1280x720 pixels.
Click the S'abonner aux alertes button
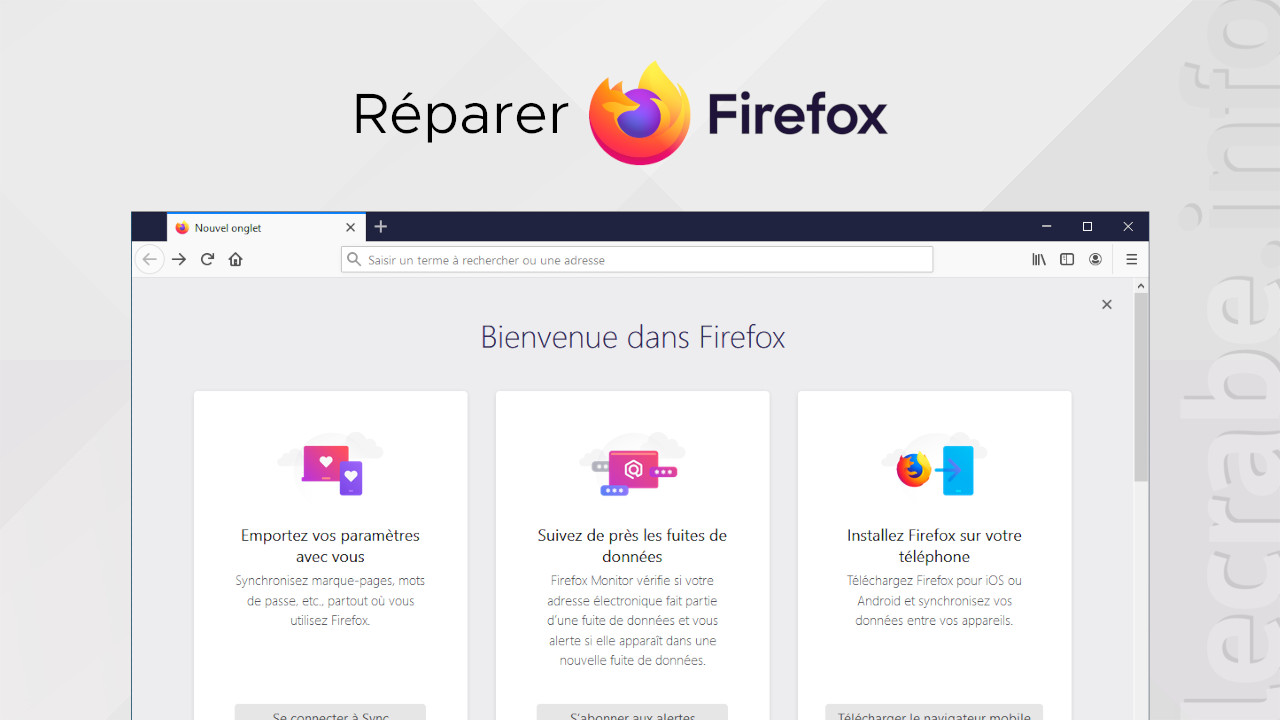pyautogui.click(x=632, y=712)
